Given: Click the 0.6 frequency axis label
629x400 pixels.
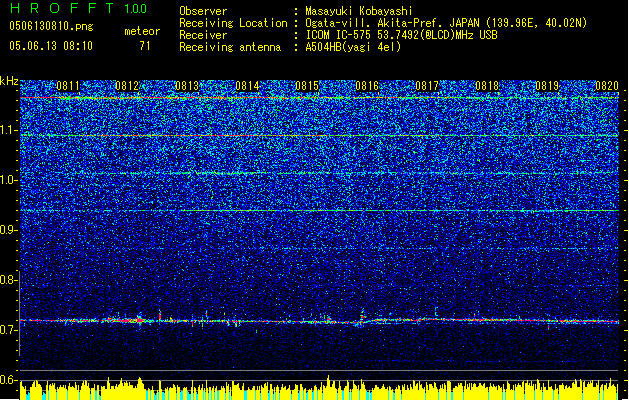Looking at the screenshot, I should click(x=8, y=380).
